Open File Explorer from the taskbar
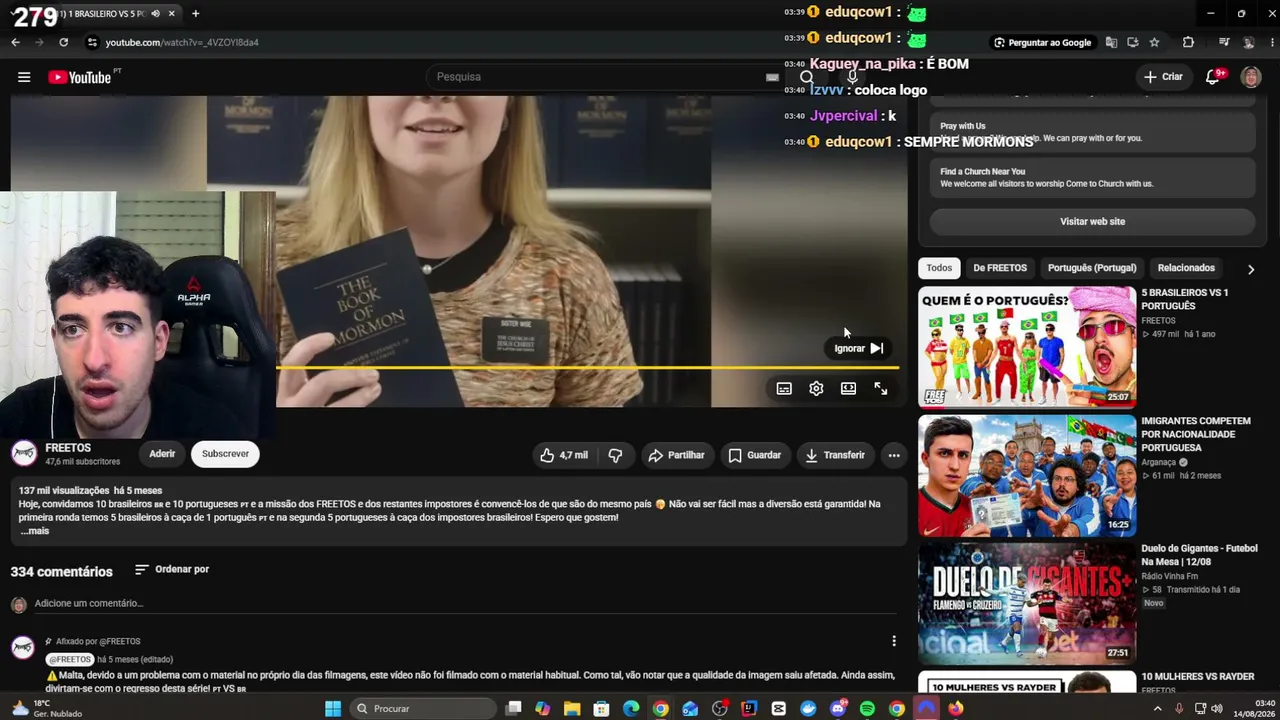Image resolution: width=1280 pixels, height=720 pixels. tap(572, 709)
